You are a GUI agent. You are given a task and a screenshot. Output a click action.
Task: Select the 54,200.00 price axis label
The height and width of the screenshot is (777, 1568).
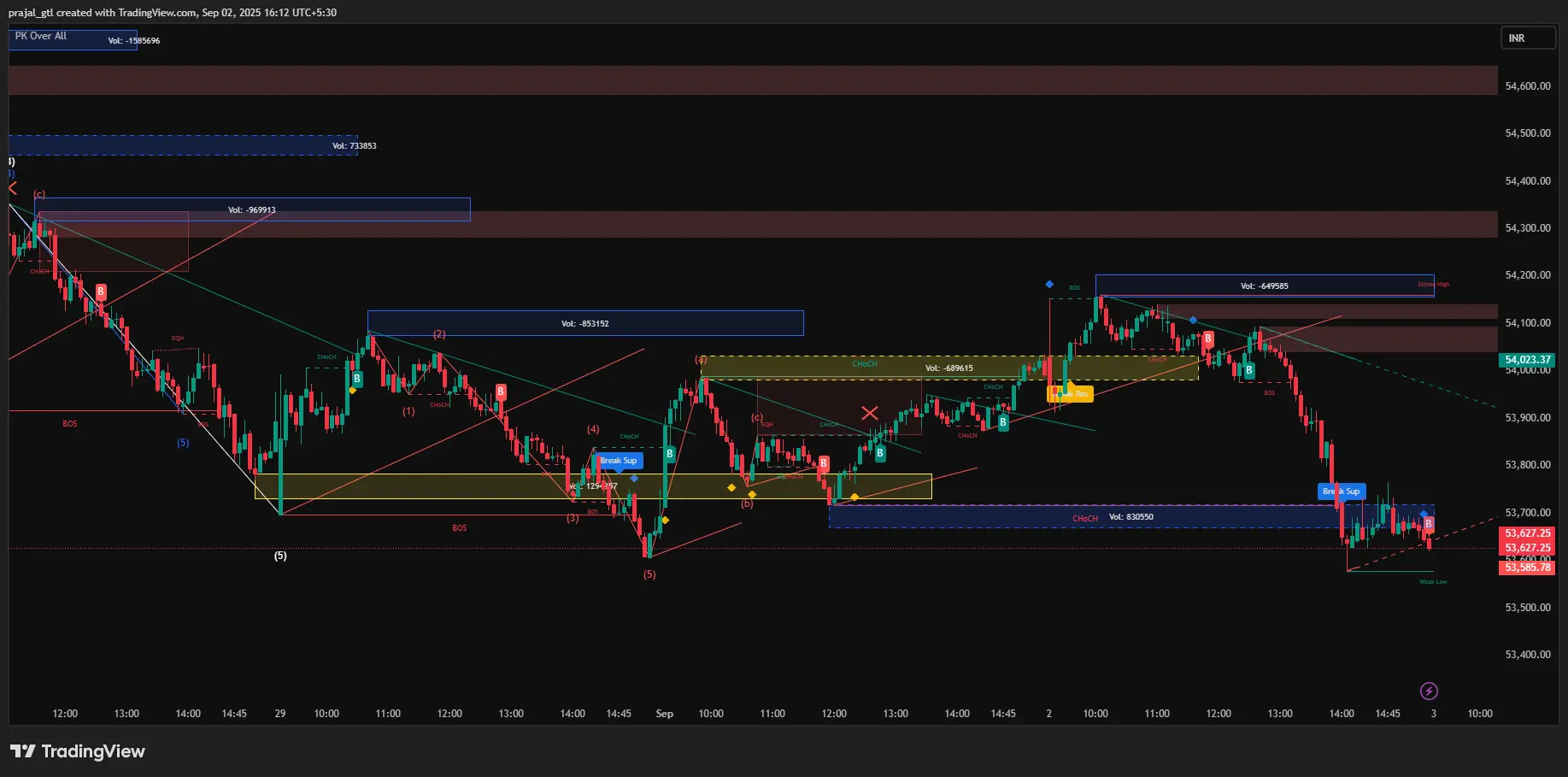coord(1528,275)
